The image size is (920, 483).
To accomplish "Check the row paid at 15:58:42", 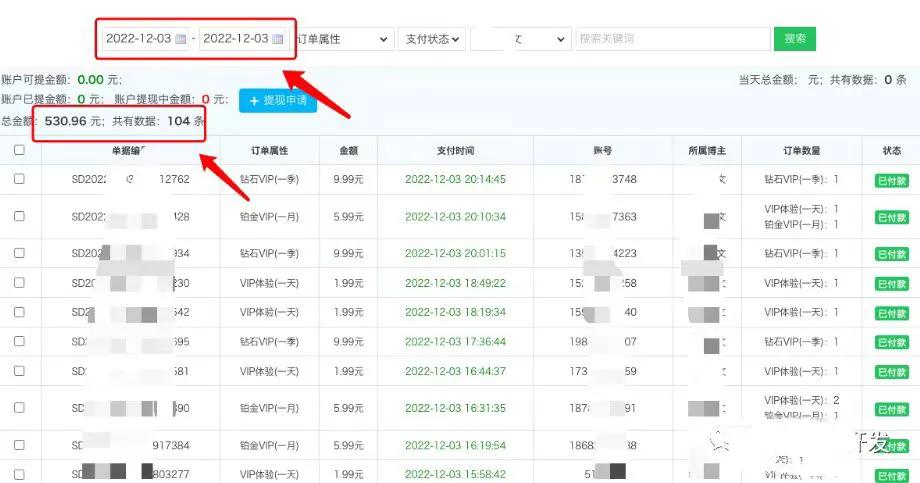I will pos(19,474).
